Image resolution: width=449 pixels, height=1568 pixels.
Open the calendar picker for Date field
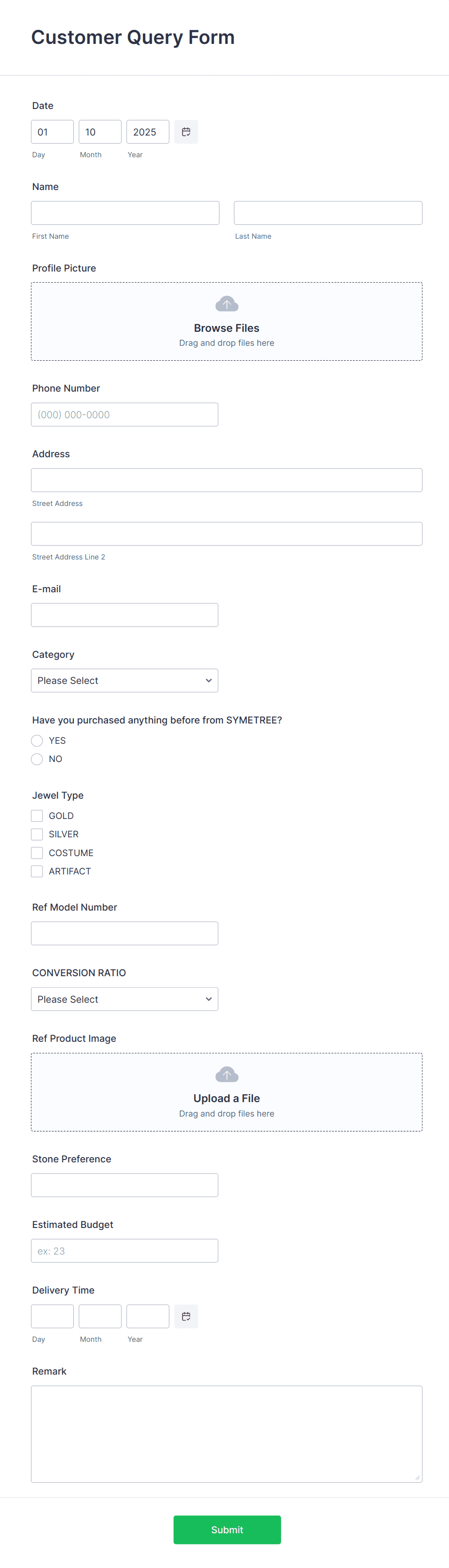[x=186, y=132]
